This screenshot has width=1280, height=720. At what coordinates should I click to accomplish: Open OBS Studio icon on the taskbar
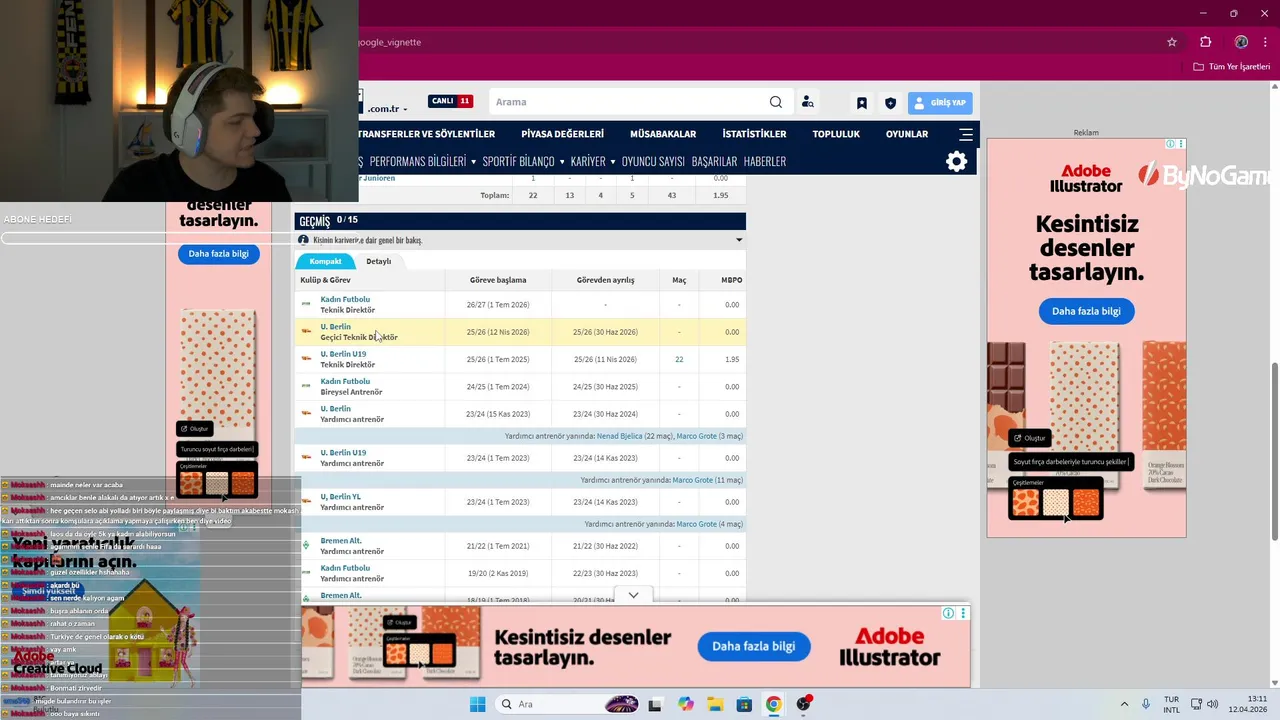[x=803, y=704]
